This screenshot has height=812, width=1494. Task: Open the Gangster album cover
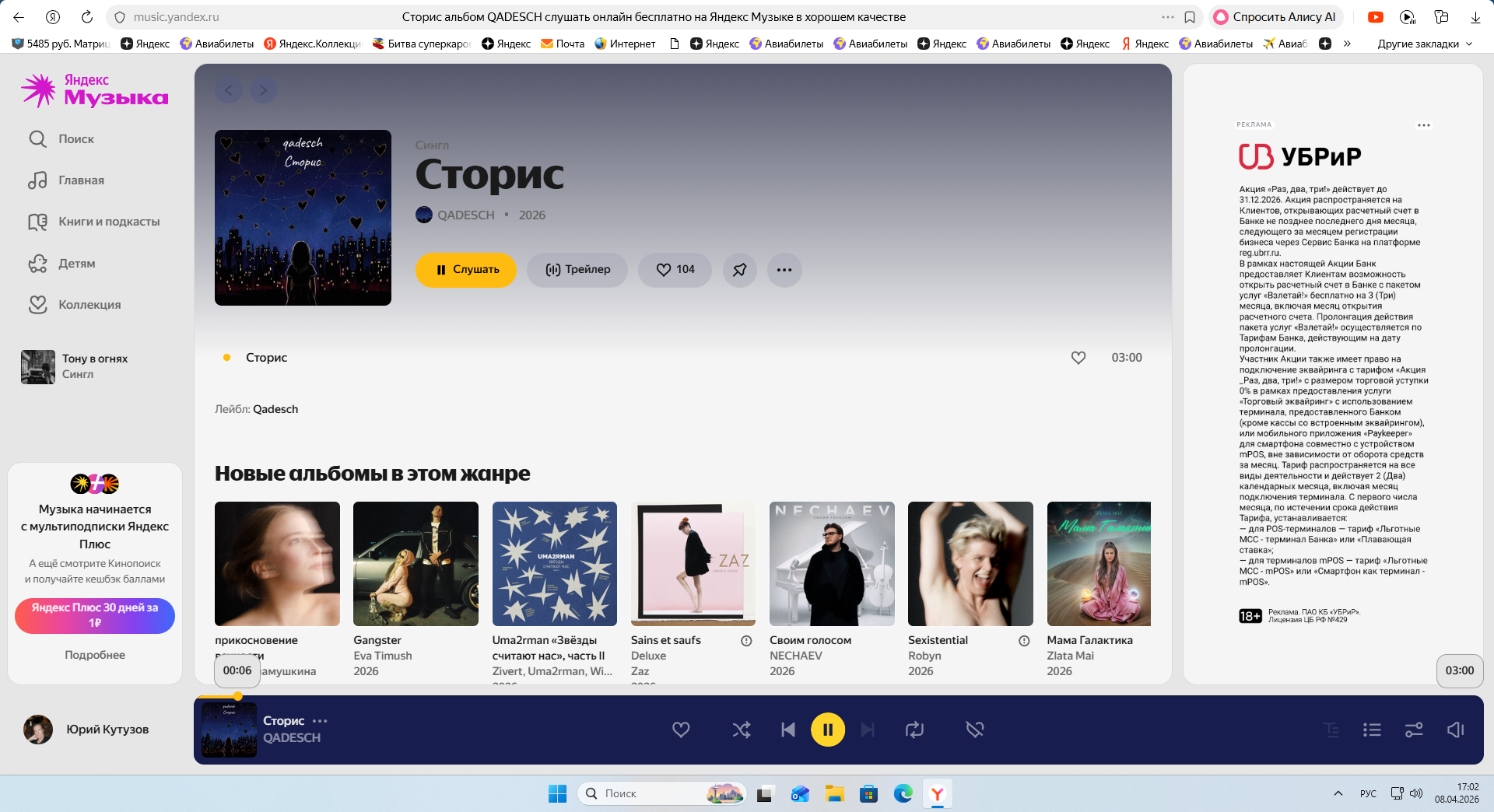416,564
